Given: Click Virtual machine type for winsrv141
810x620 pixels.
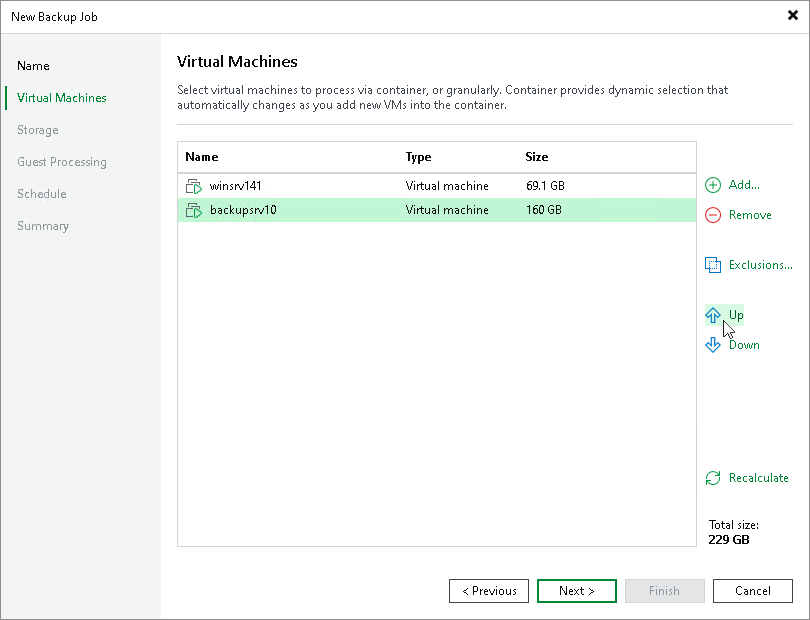Looking at the screenshot, I should [447, 186].
